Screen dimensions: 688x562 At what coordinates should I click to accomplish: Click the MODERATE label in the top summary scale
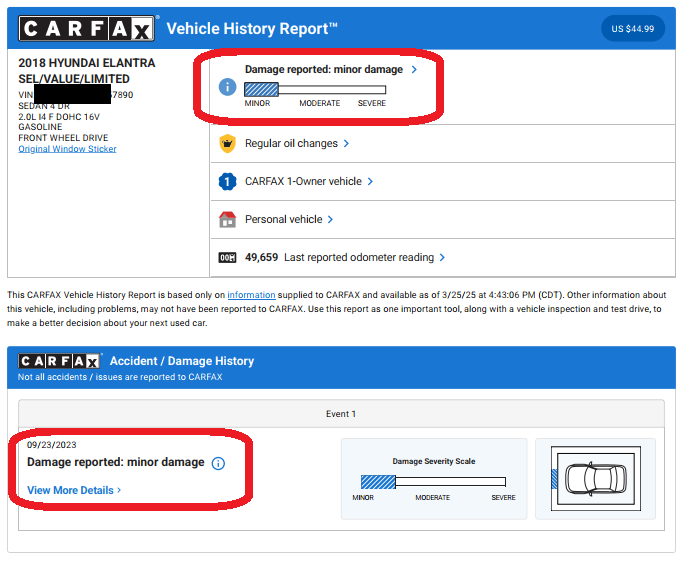point(319,103)
